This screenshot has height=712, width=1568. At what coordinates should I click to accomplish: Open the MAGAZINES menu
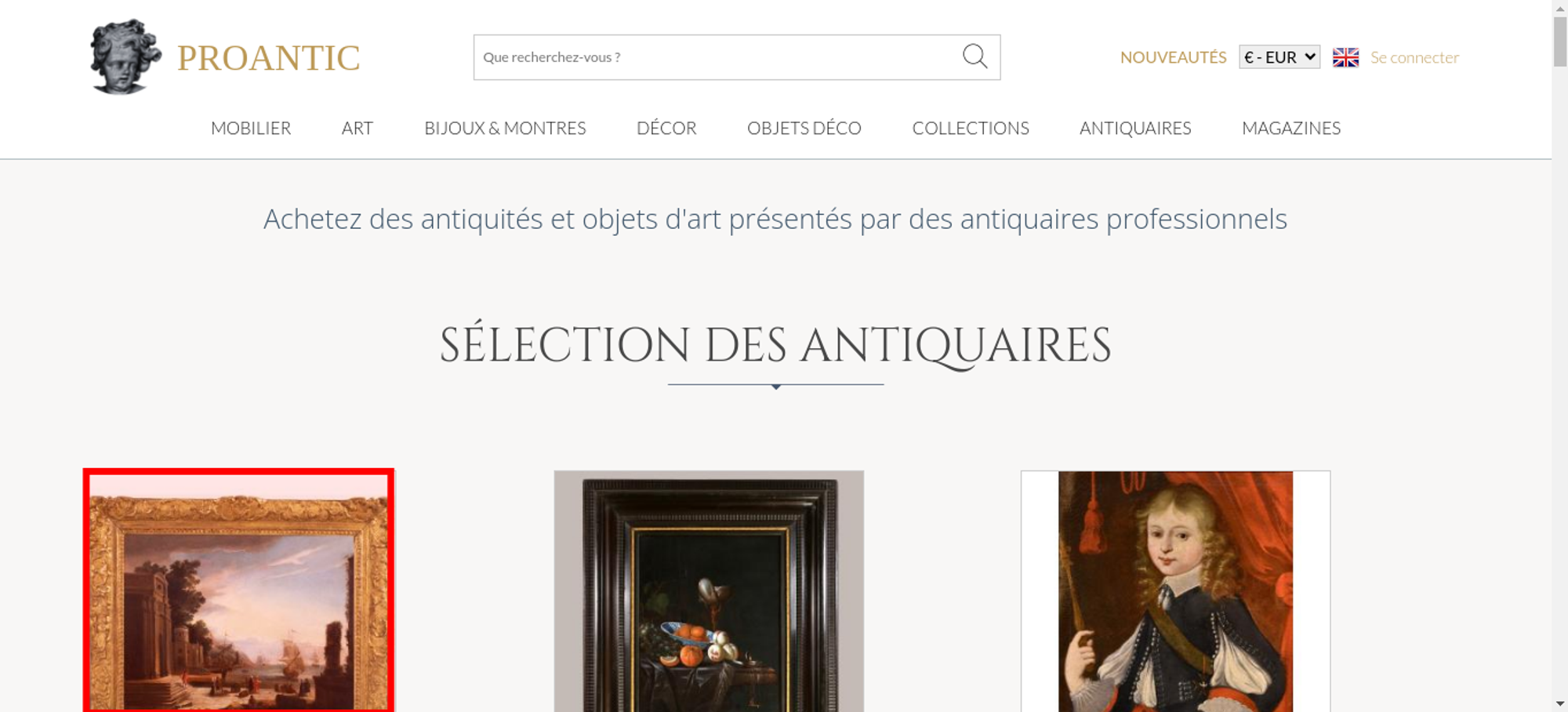coord(1291,128)
